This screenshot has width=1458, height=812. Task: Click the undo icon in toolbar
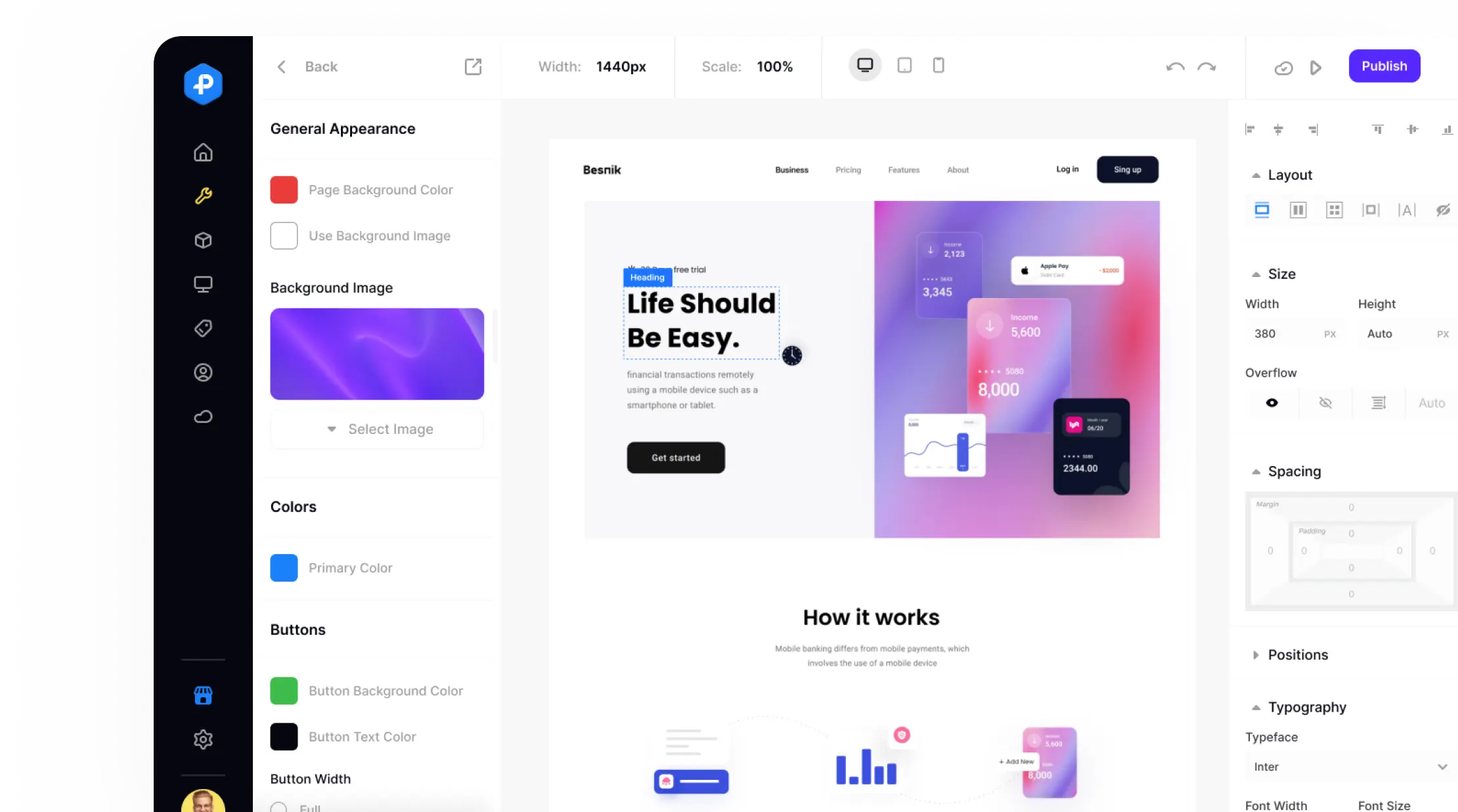pos(1175,65)
